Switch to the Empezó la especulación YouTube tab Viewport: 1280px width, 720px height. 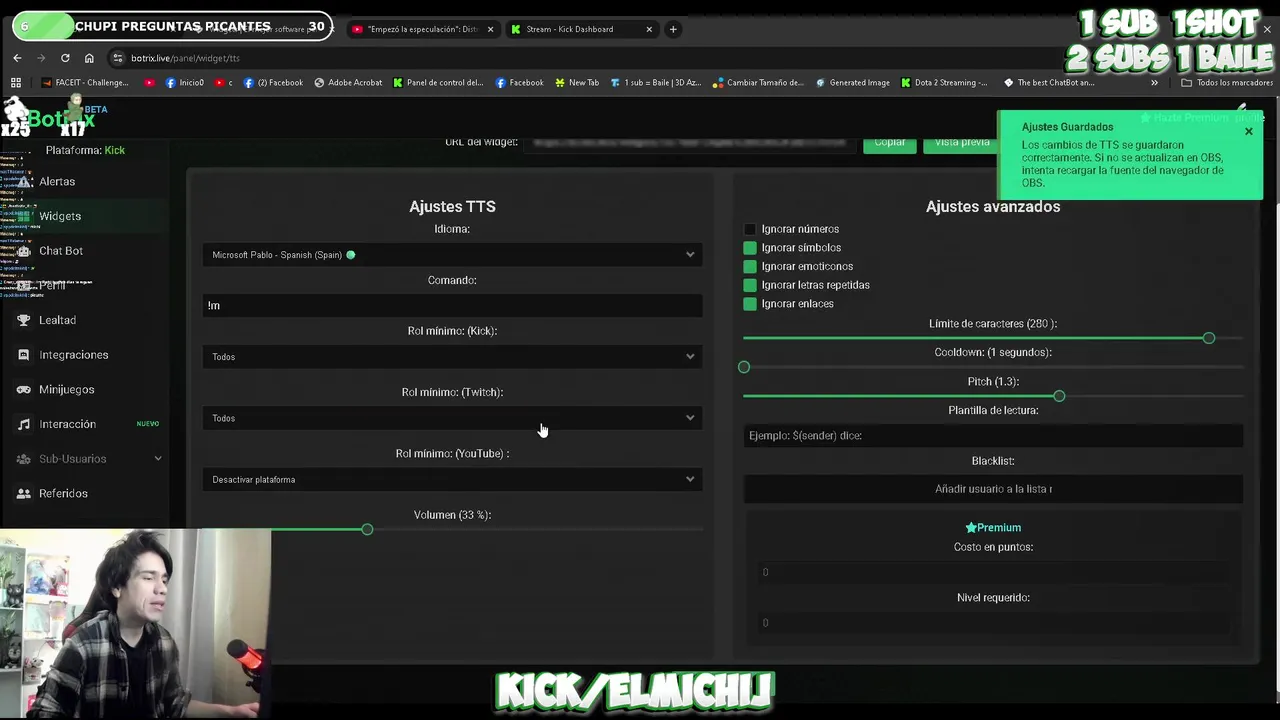[x=423, y=29]
